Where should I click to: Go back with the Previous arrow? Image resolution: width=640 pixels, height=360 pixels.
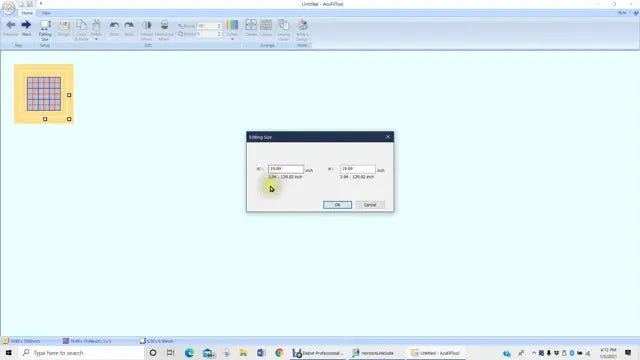coord(11,28)
